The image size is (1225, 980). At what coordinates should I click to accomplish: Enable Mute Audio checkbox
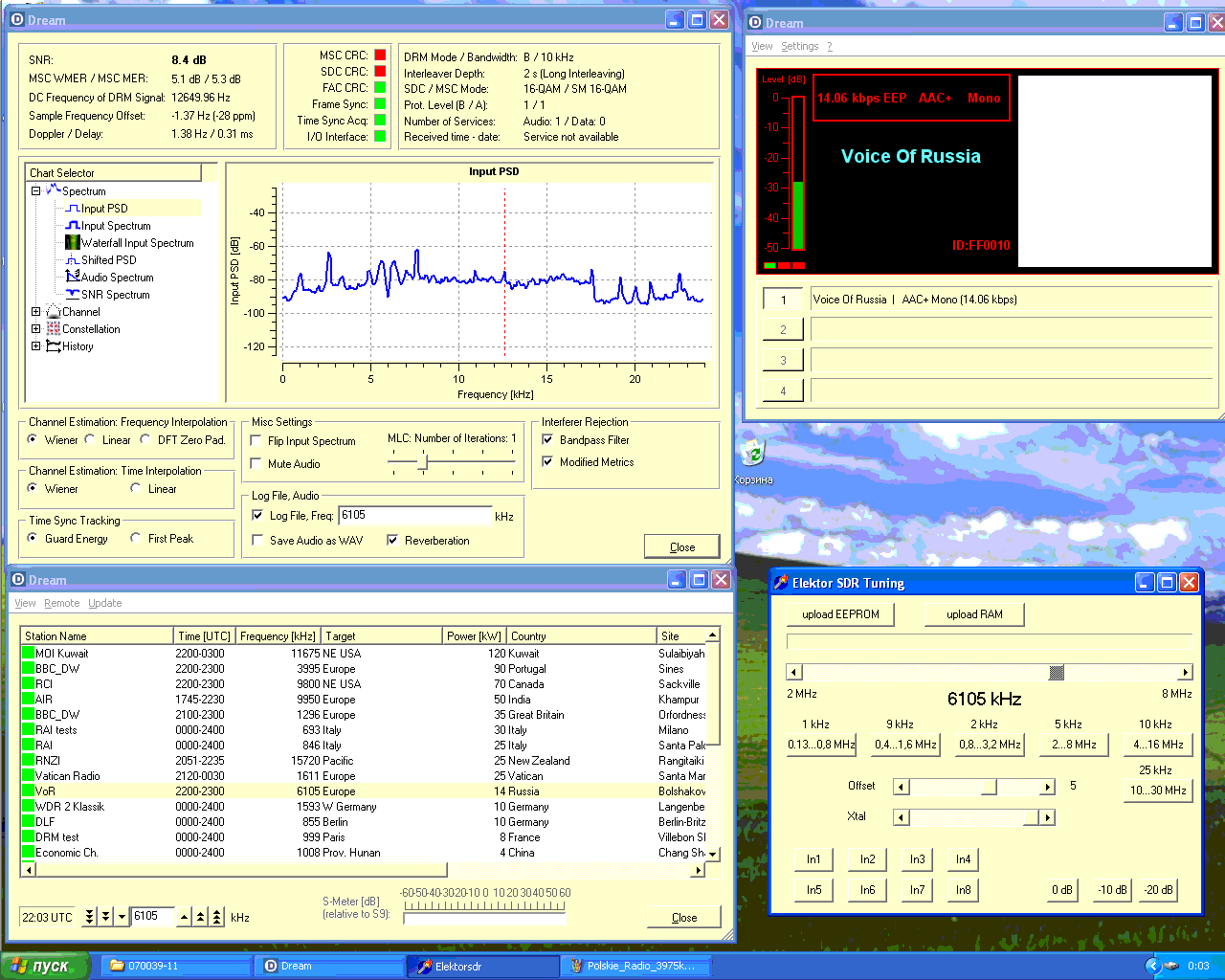tap(256, 463)
